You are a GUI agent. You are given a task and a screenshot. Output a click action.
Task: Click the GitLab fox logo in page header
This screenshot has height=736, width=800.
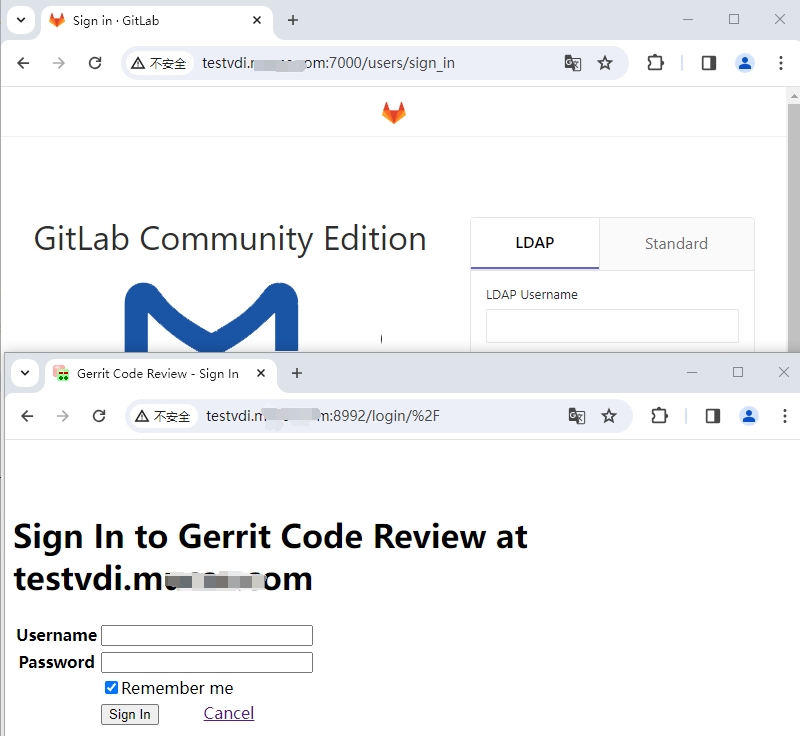click(394, 113)
